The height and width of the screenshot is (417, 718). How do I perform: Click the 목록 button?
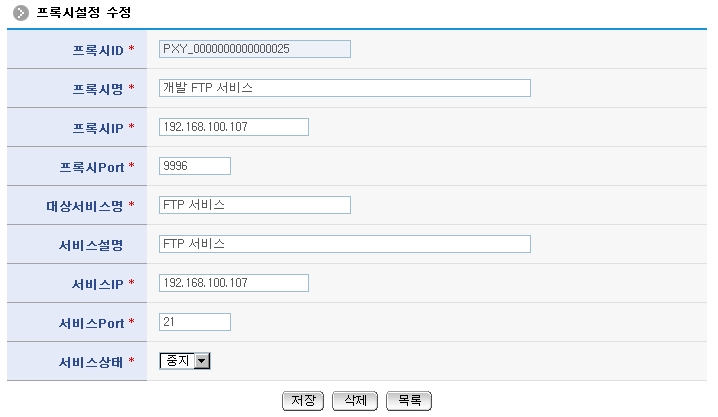click(408, 400)
